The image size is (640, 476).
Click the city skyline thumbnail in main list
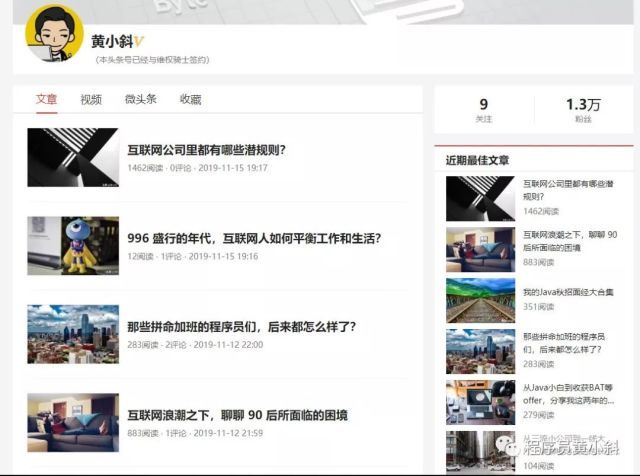[x=73, y=334]
